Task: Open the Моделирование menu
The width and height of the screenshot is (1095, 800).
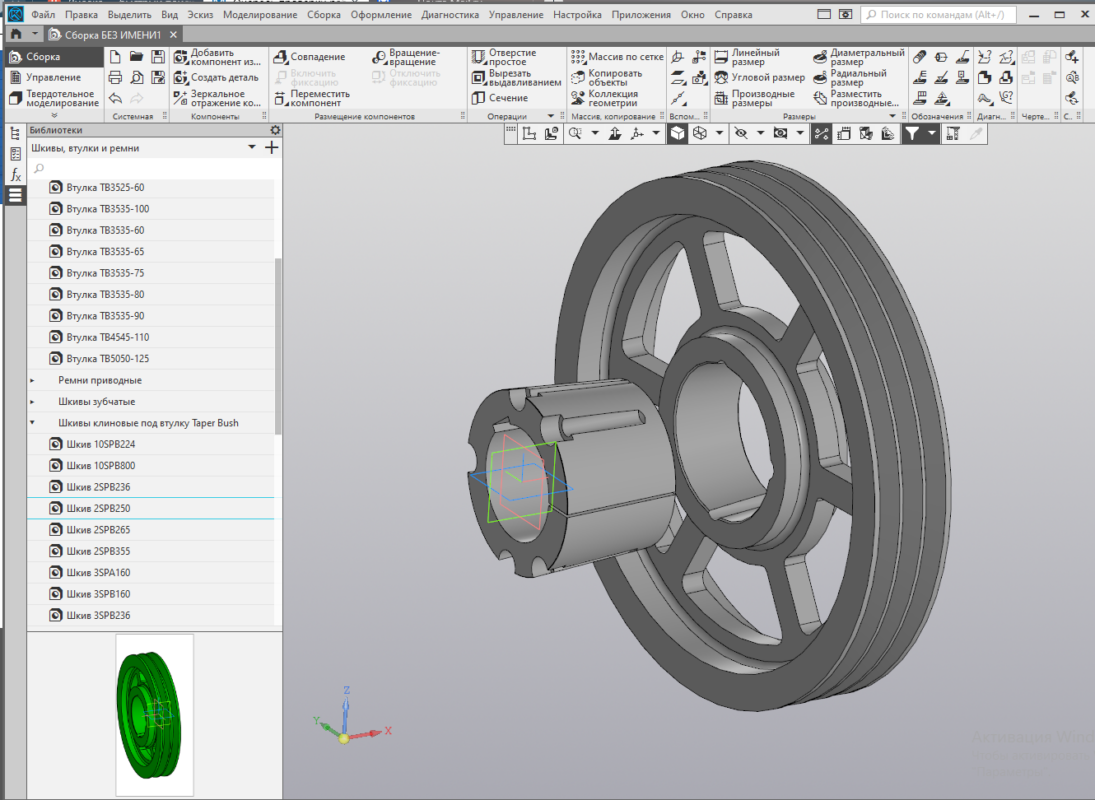Action: click(x=259, y=15)
